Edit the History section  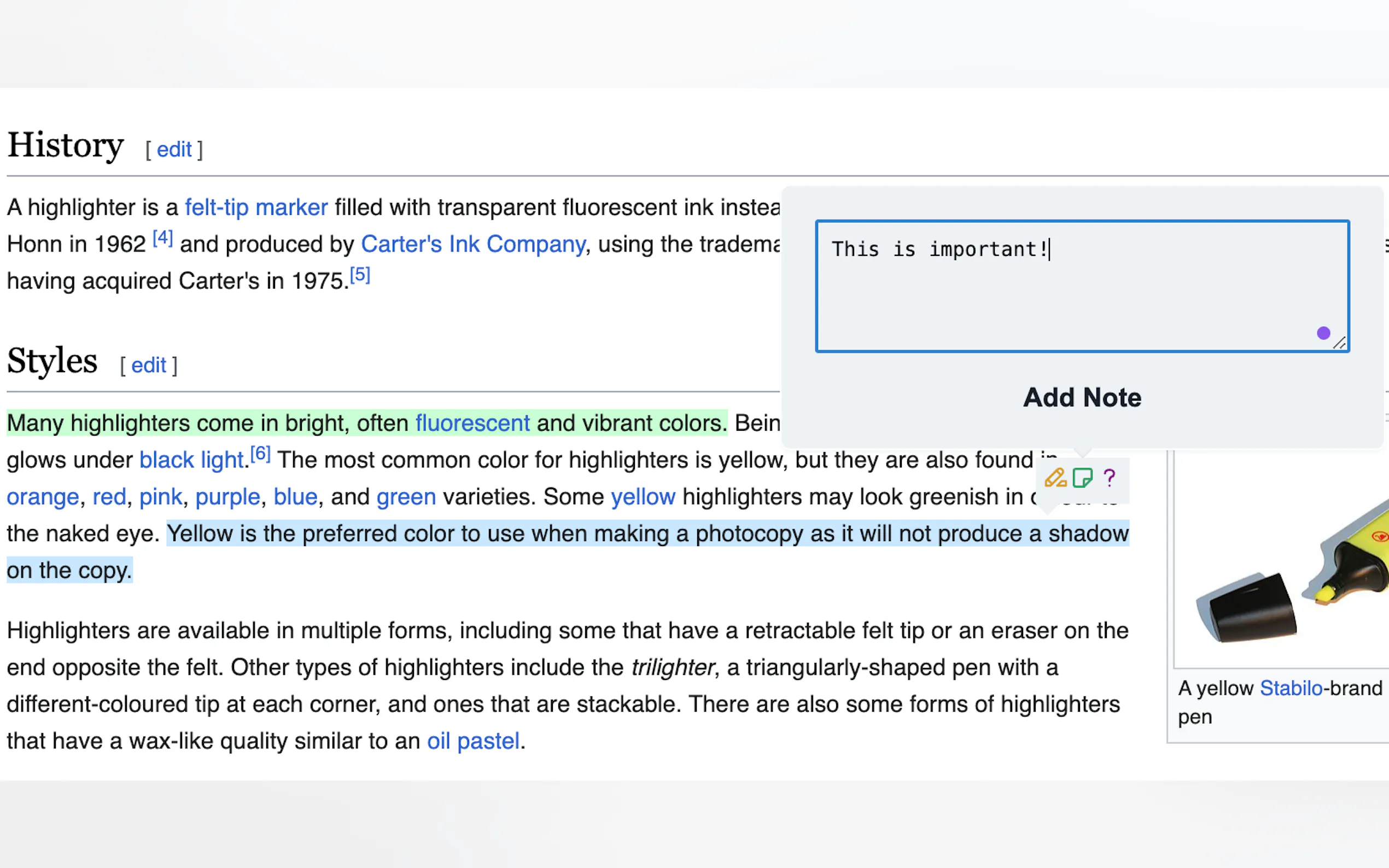click(174, 150)
